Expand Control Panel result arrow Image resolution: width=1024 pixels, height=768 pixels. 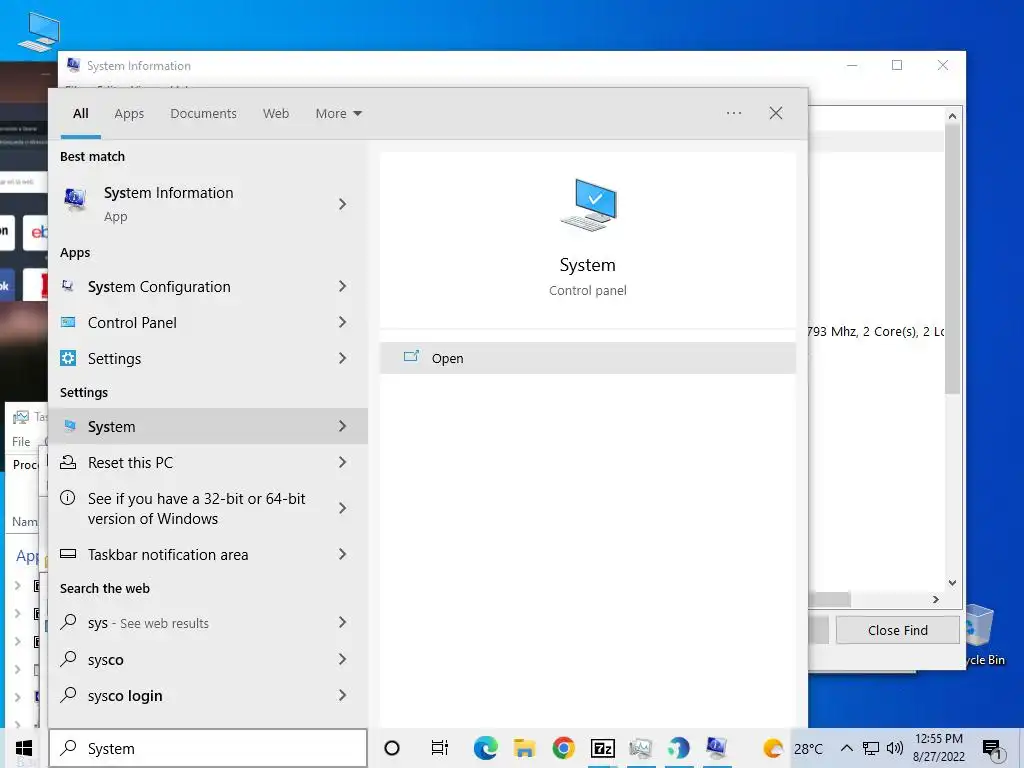tap(342, 322)
